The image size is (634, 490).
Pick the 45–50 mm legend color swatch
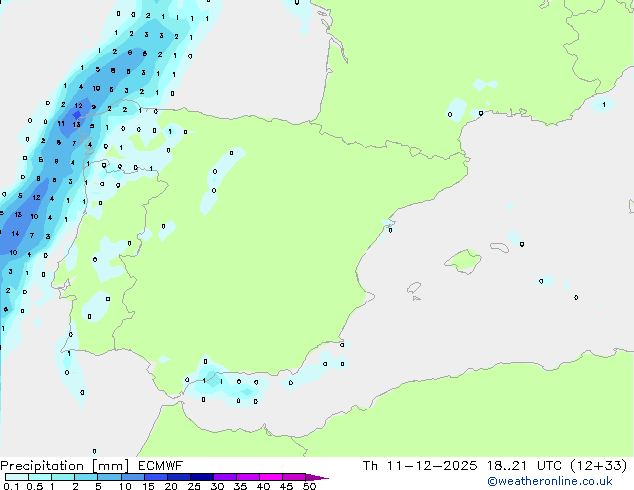294,477
